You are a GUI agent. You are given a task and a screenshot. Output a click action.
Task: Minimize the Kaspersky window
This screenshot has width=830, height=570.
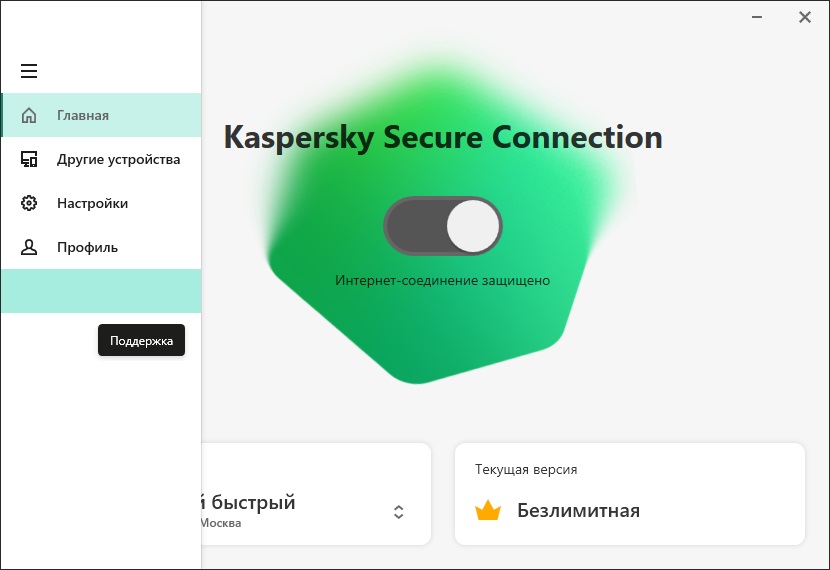pos(757,17)
